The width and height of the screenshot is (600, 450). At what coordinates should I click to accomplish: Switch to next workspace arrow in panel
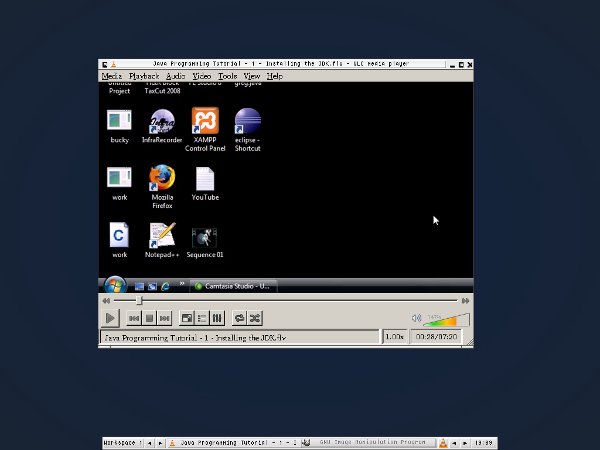[x=160, y=443]
